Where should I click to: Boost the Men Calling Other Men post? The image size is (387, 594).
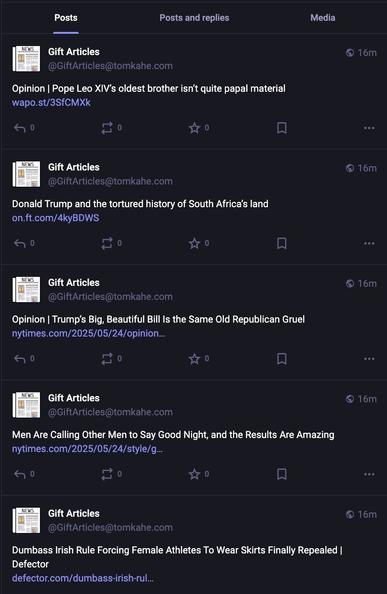point(107,474)
